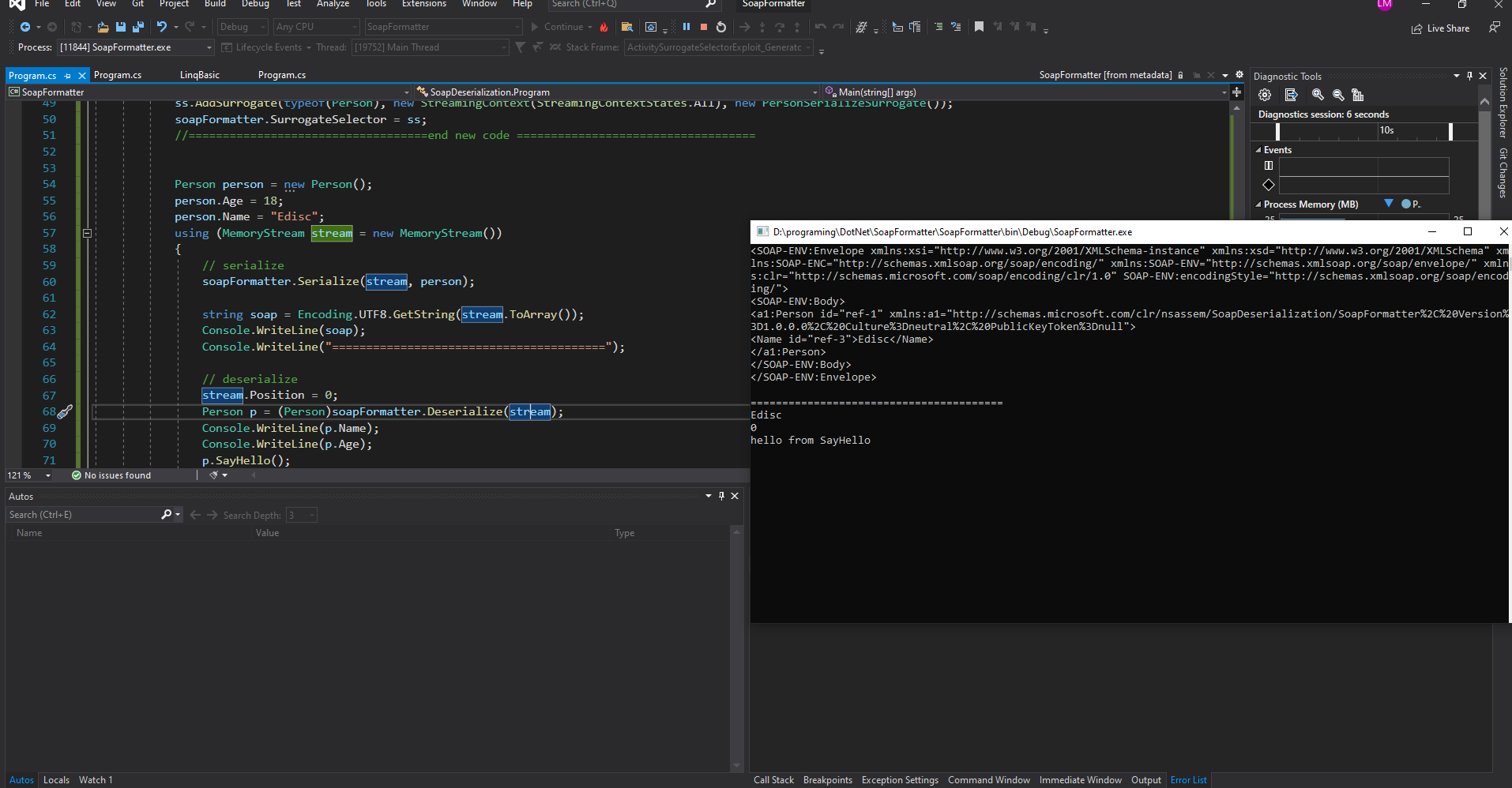This screenshot has width=1512, height=788.
Task: Click the Visual Studio search magnifier icon
Action: pos(710,4)
